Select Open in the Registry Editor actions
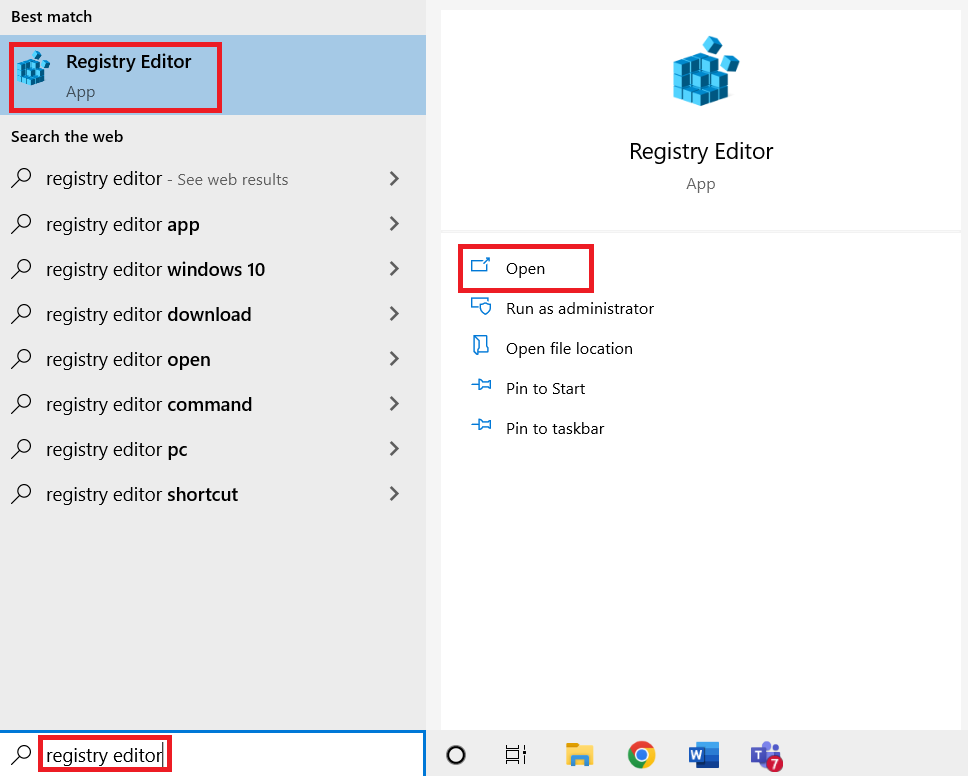The height and width of the screenshot is (776, 968). click(x=525, y=268)
